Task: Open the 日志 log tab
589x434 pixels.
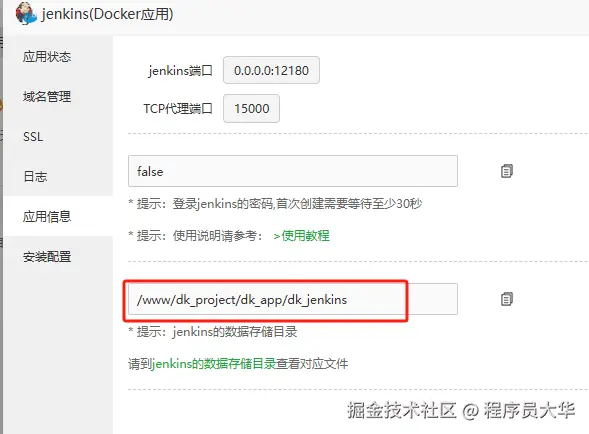Action: 35,176
